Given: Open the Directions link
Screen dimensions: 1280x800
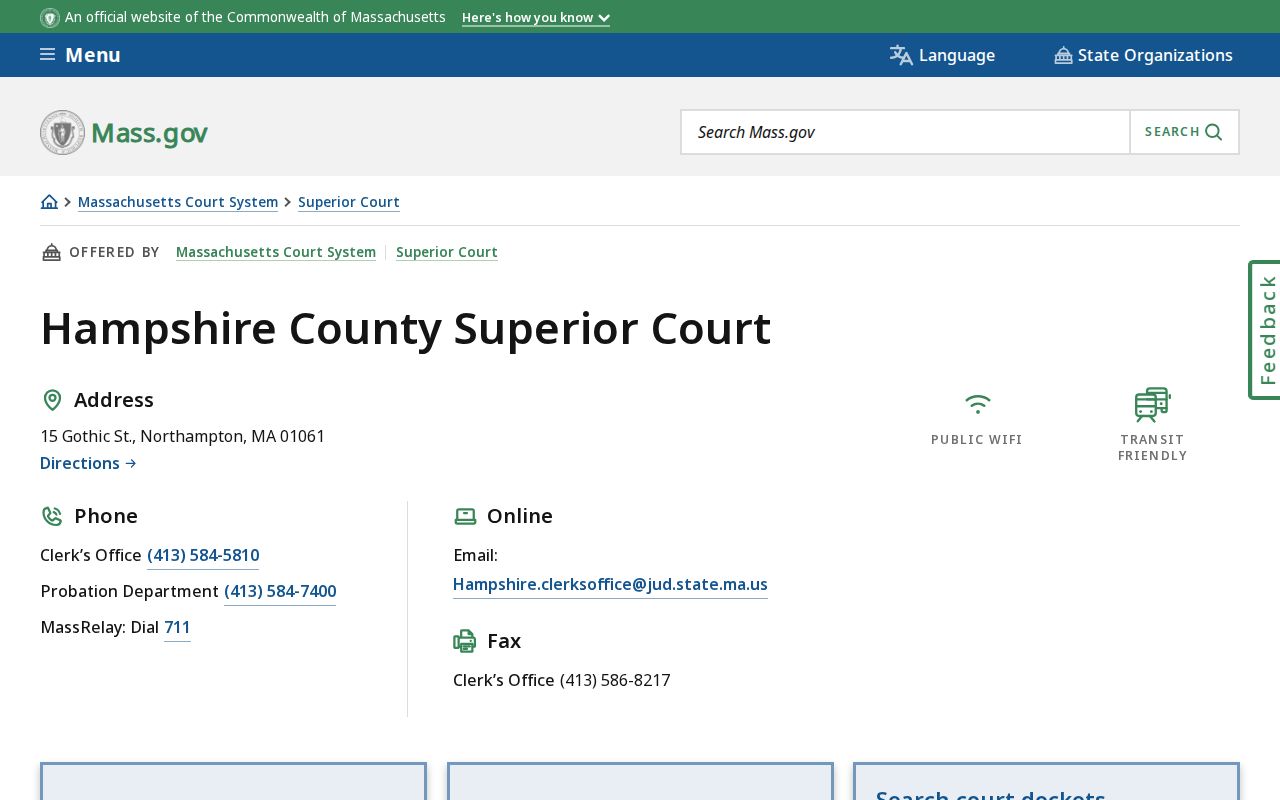Looking at the screenshot, I should [x=88, y=463].
